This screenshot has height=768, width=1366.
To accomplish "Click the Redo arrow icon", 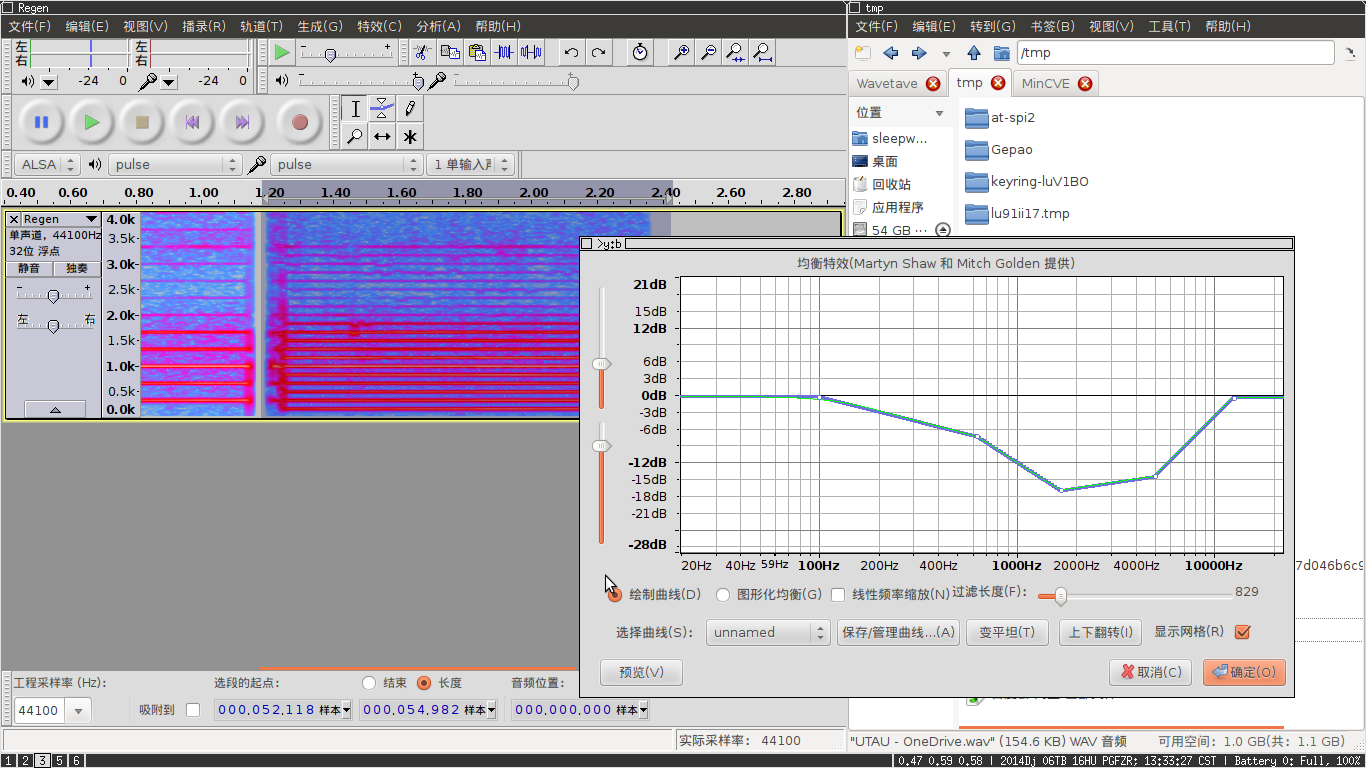I will point(598,52).
